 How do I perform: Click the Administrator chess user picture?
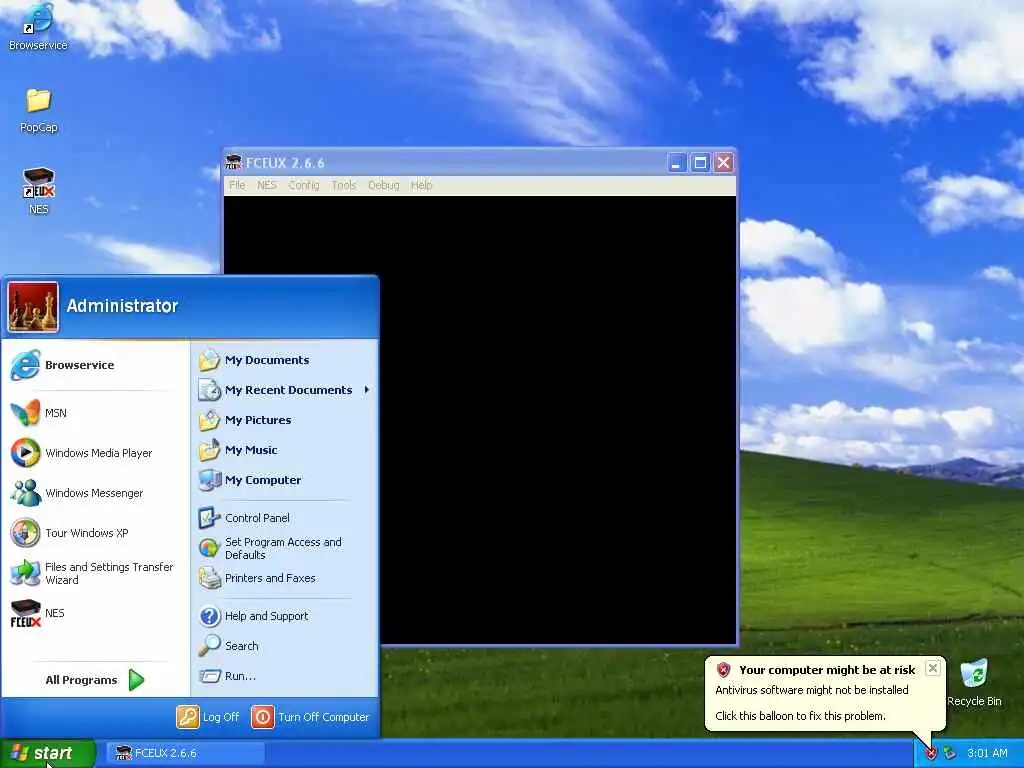[33, 307]
